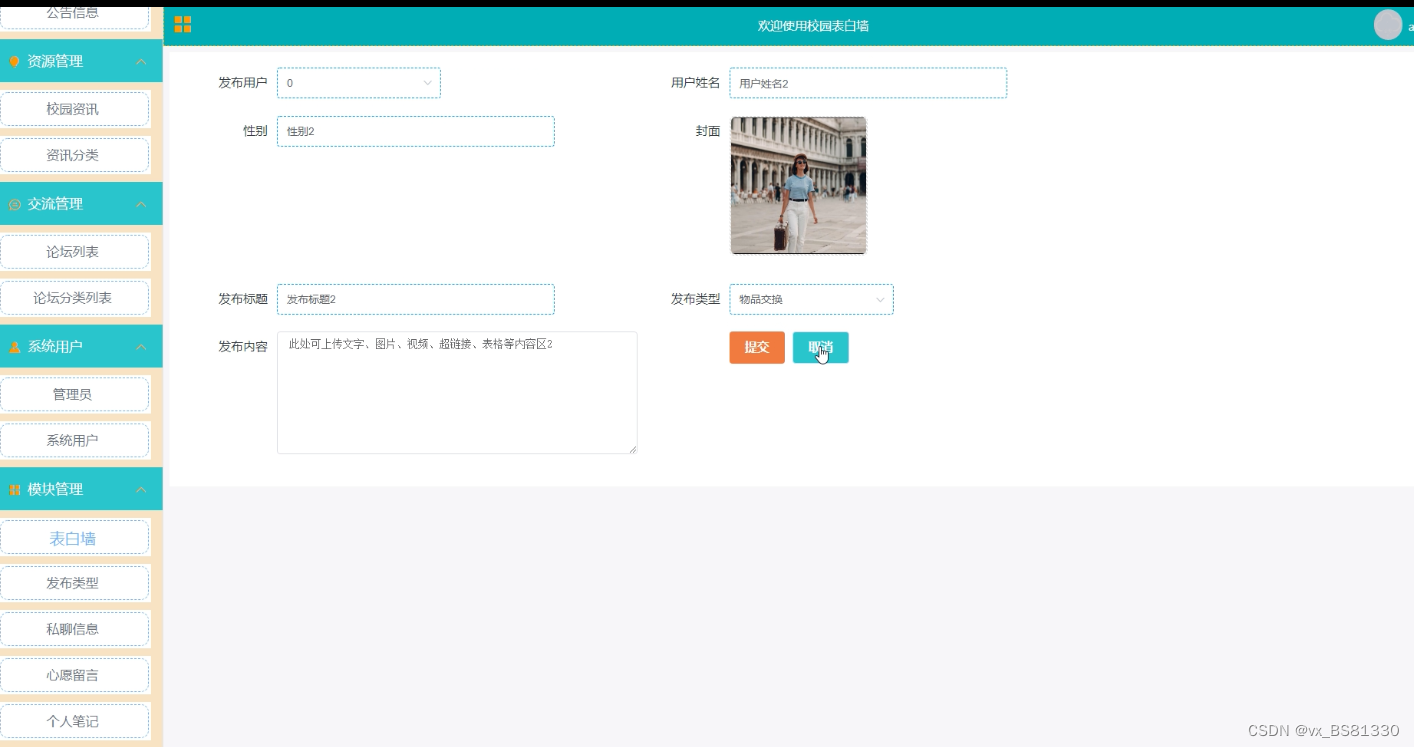Click the 用户姓名 input field
Image resolution: width=1414 pixels, height=747 pixels.
(x=868, y=83)
